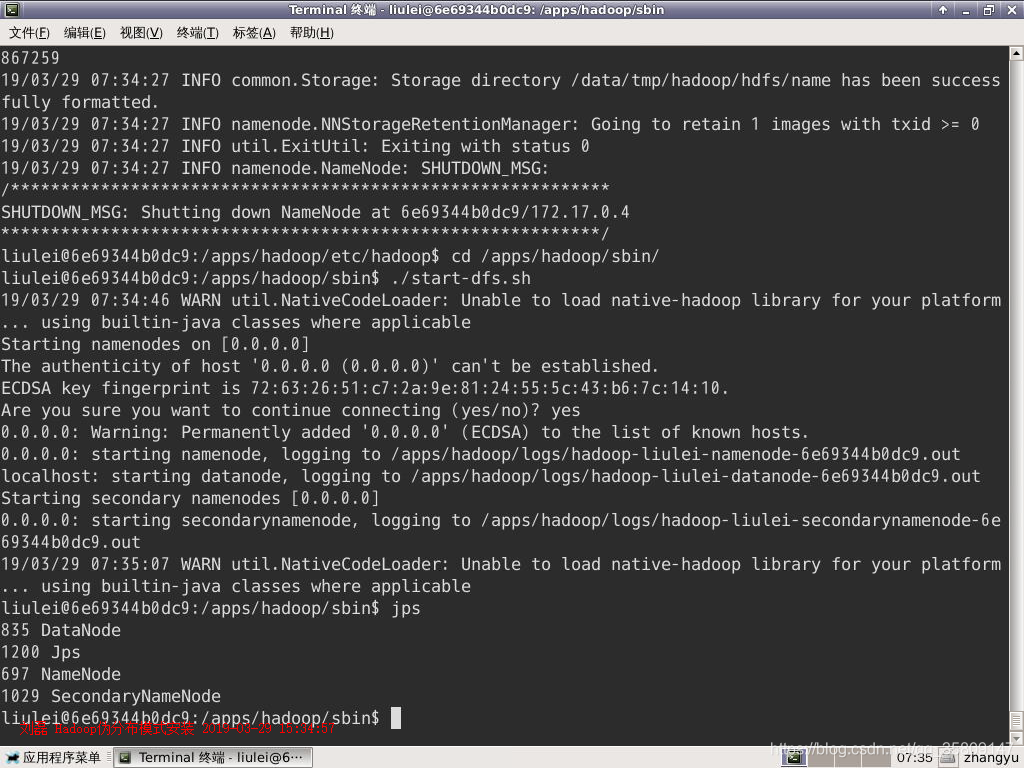
Task: Click the 'continue connecting (yes/no)? yes' line
Action: (x=291, y=410)
